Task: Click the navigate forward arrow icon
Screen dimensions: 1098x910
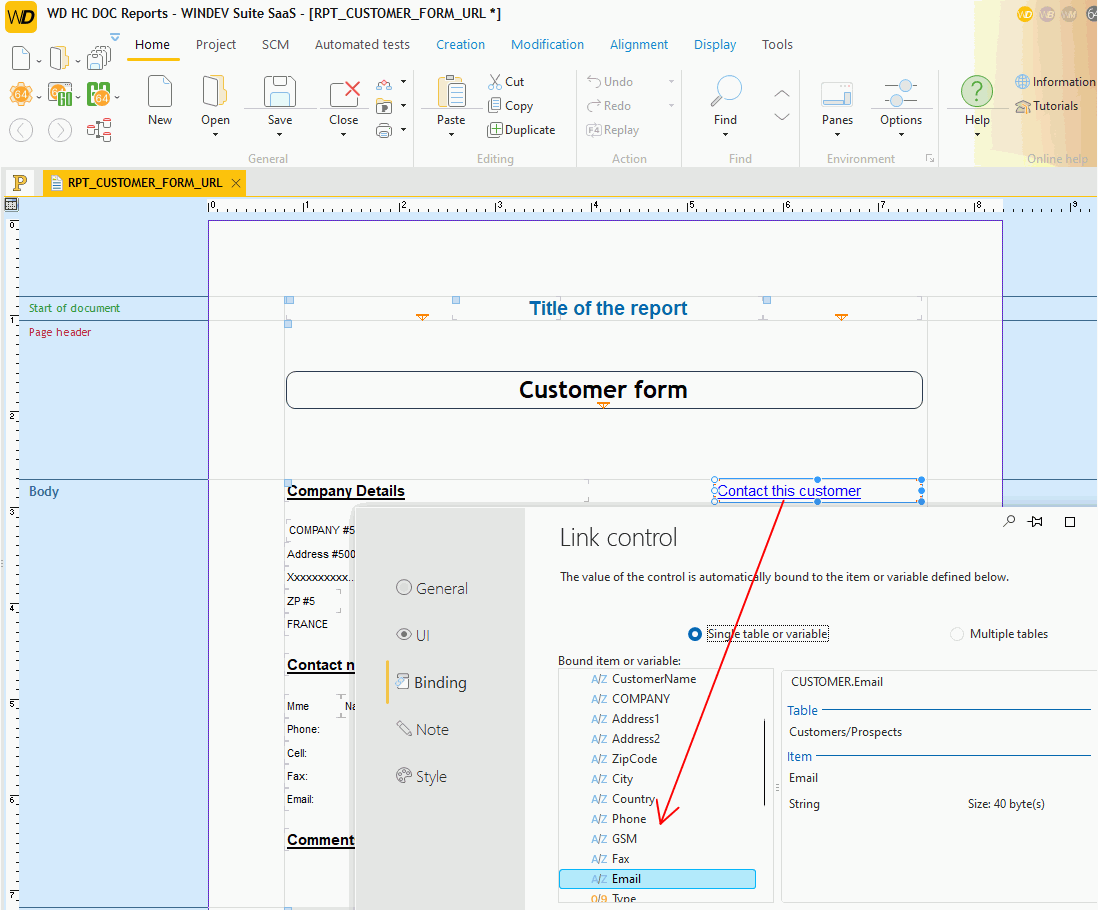Action: tap(60, 130)
